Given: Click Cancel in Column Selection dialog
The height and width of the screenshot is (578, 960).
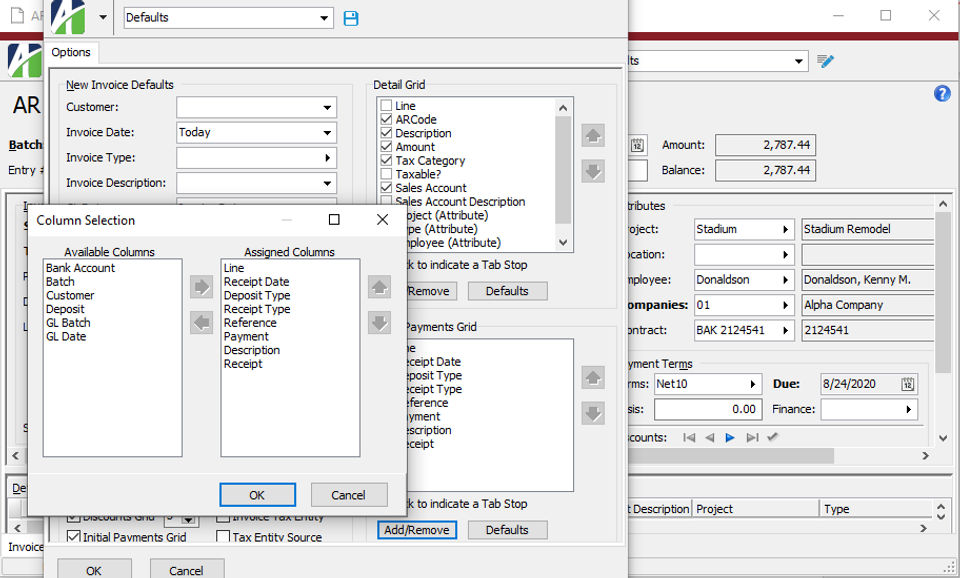Looking at the screenshot, I should click(x=348, y=495).
